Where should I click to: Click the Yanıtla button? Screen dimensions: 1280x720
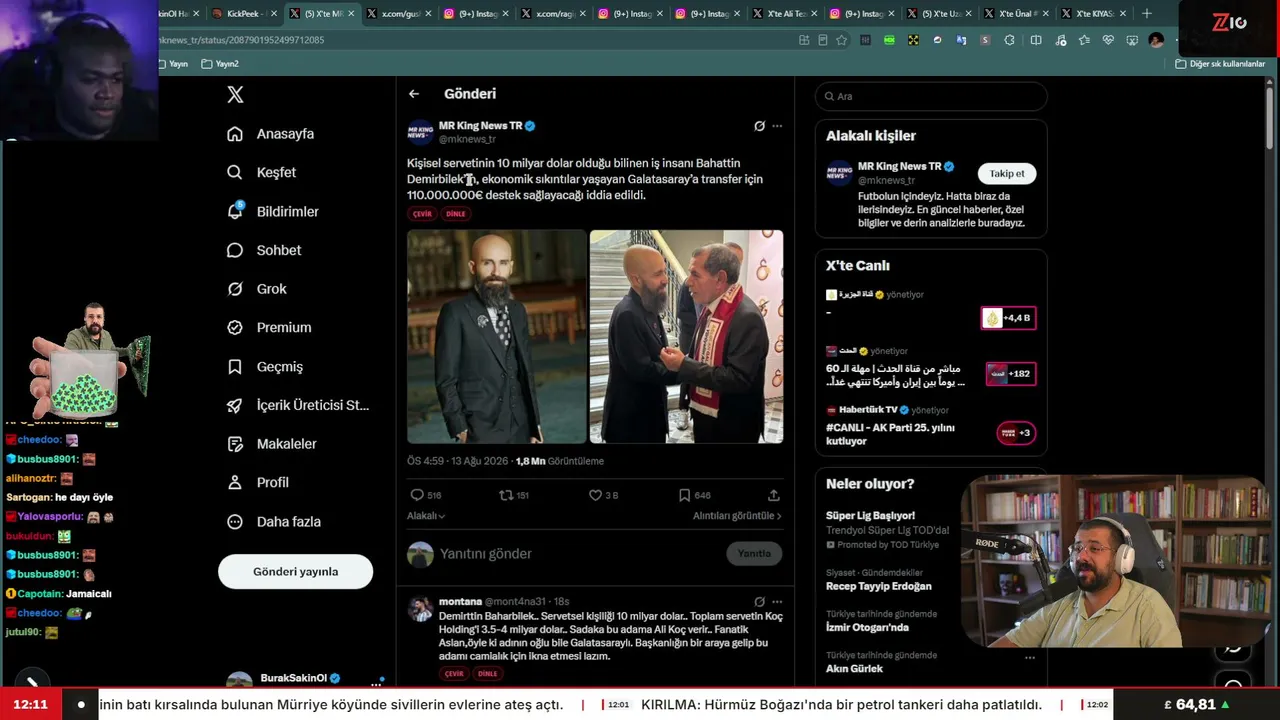(754, 554)
